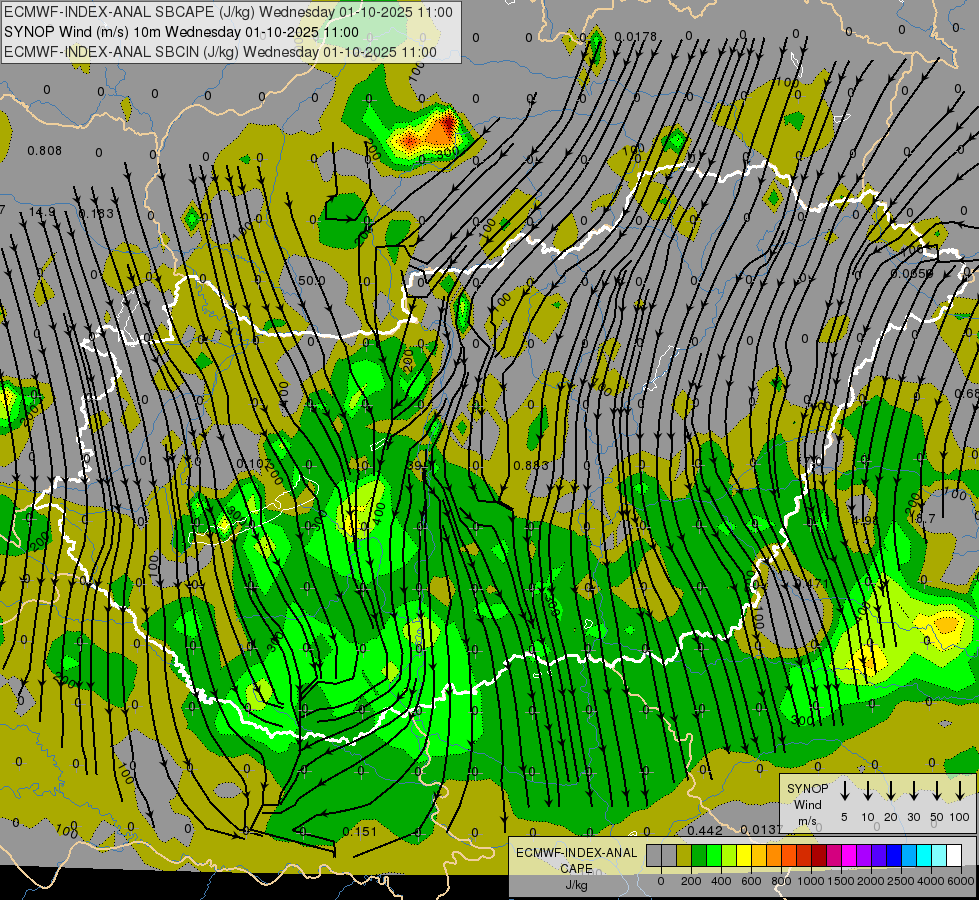979x900 pixels.
Task: Click the 5 m/s wind arrow in legend
Action: click(x=845, y=791)
